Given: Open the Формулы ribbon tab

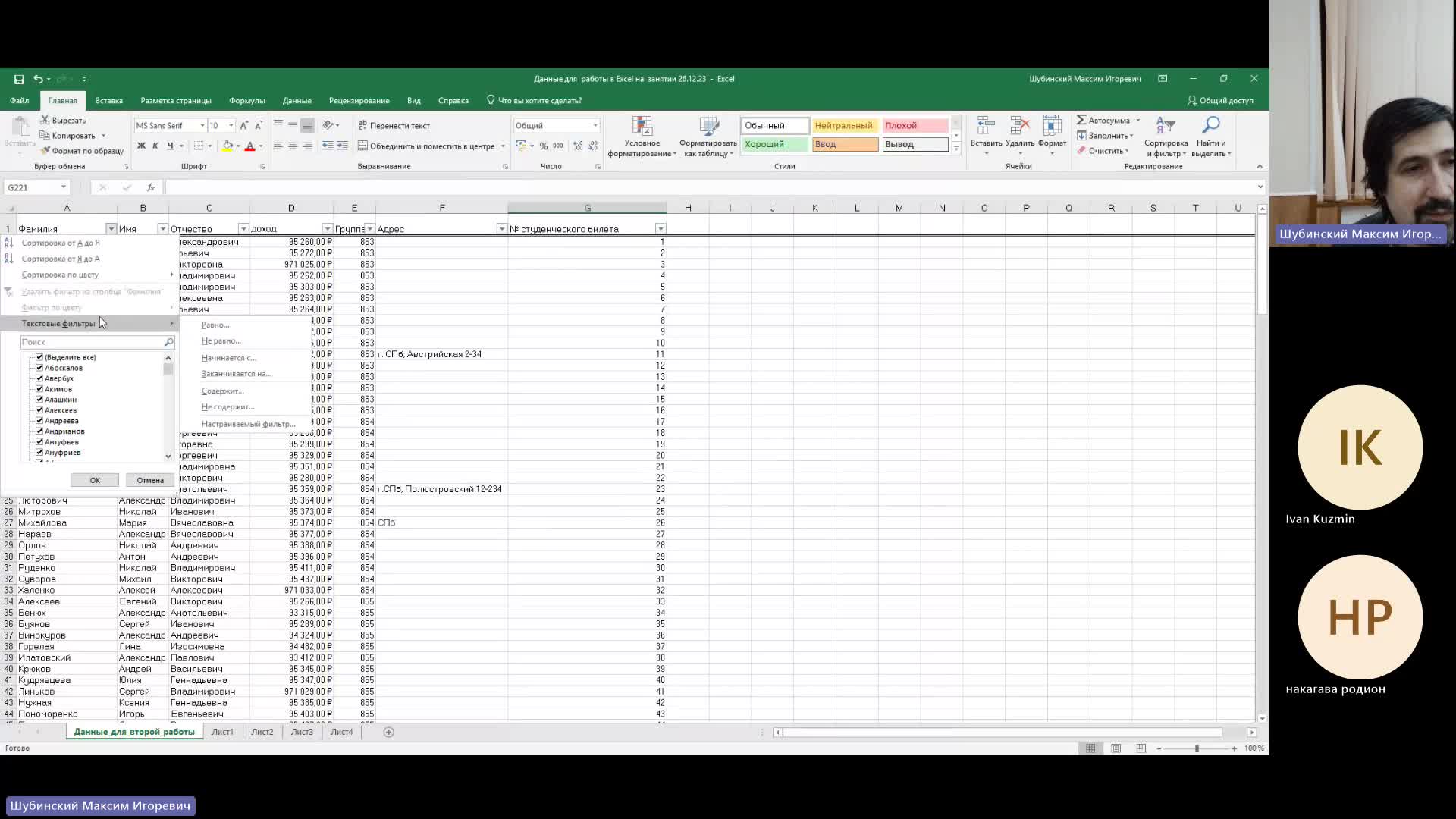Looking at the screenshot, I should [246, 100].
